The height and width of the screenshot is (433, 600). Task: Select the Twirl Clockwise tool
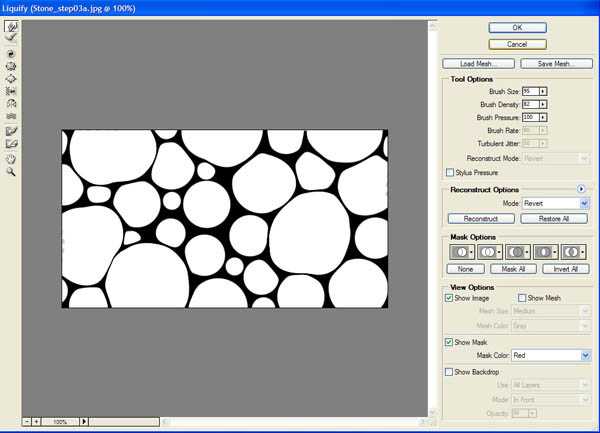pyautogui.click(x=11, y=53)
